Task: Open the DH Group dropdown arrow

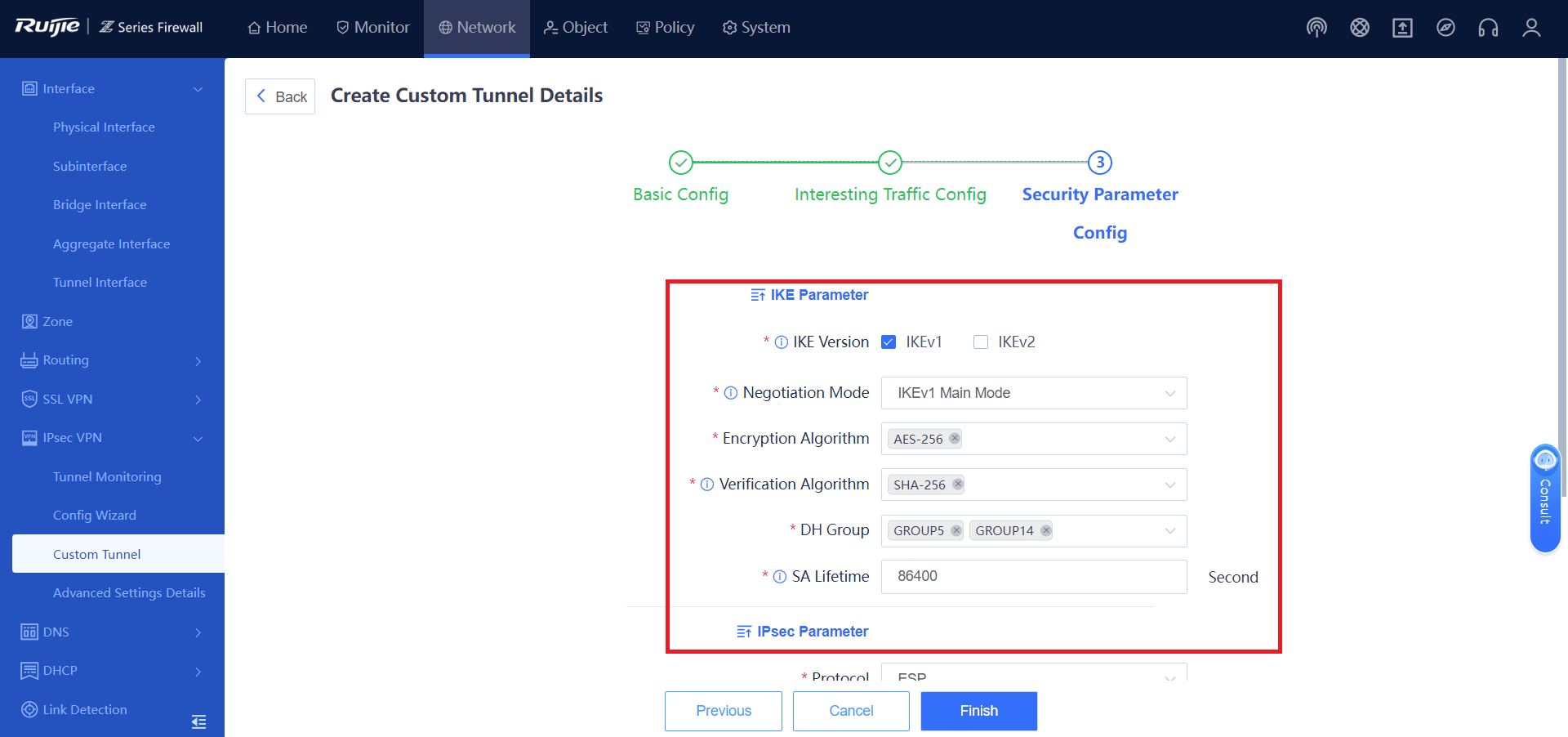Action: (x=1170, y=531)
